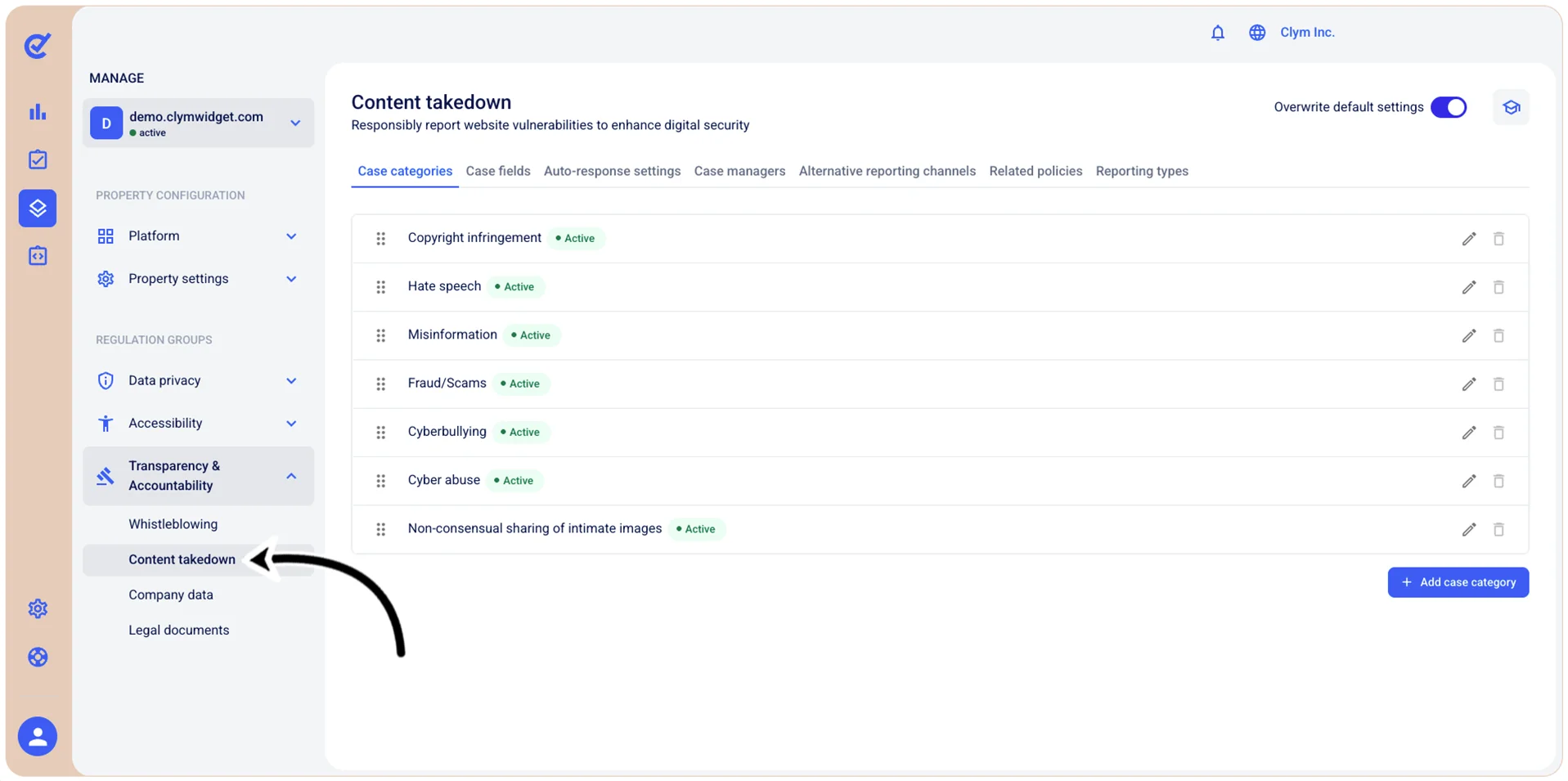Open the checklist tasks sidebar icon
The image size is (1568, 781).
point(38,159)
